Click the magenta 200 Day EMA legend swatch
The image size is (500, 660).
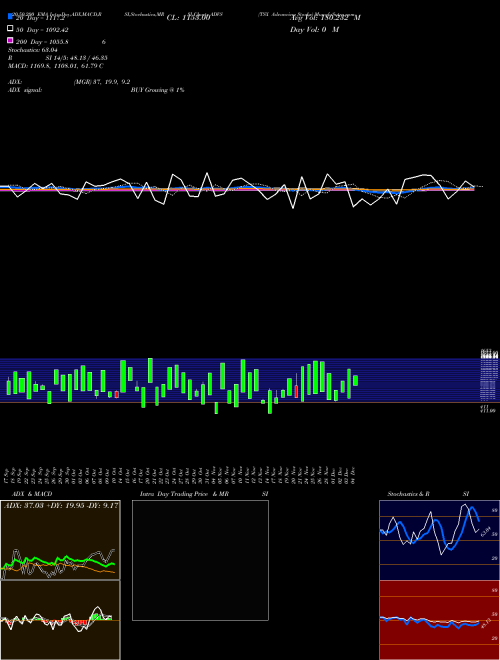pyautogui.click(x=10, y=40)
